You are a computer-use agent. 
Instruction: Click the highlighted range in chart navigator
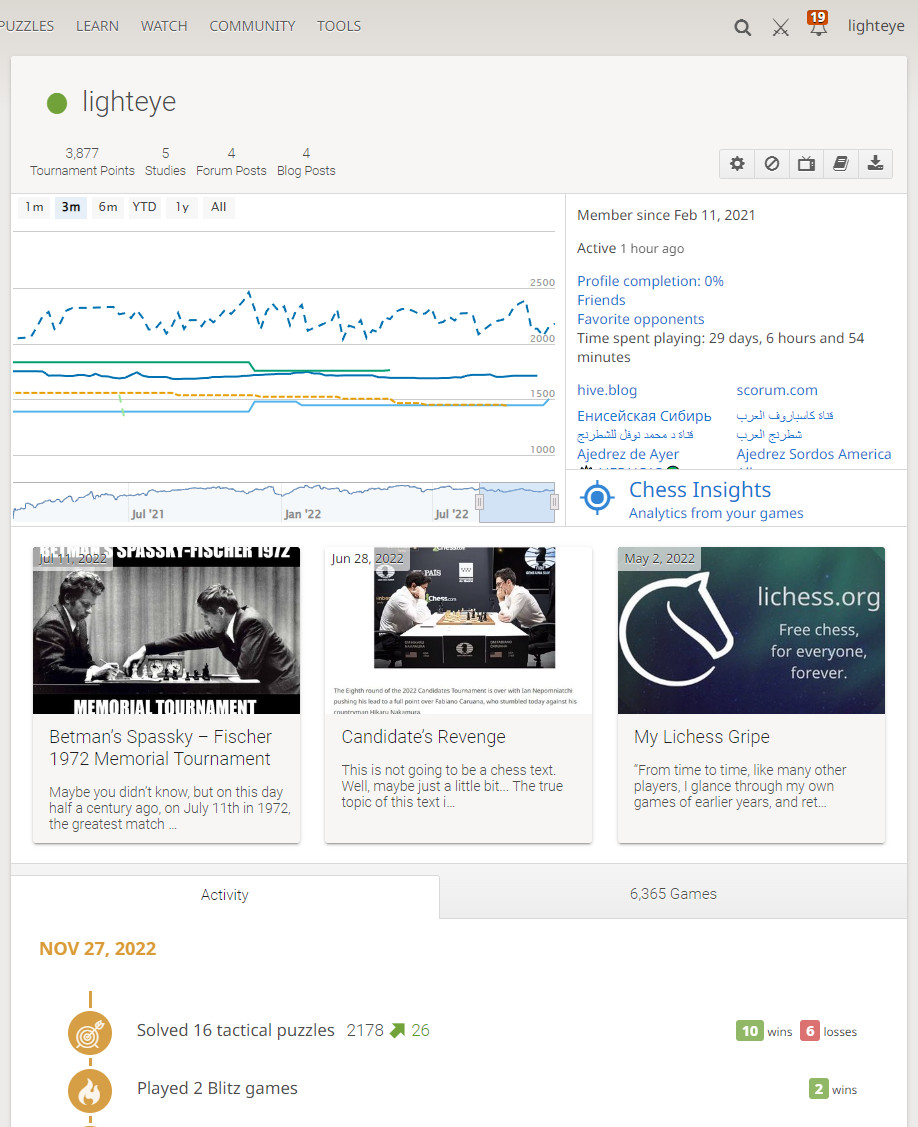click(517, 502)
